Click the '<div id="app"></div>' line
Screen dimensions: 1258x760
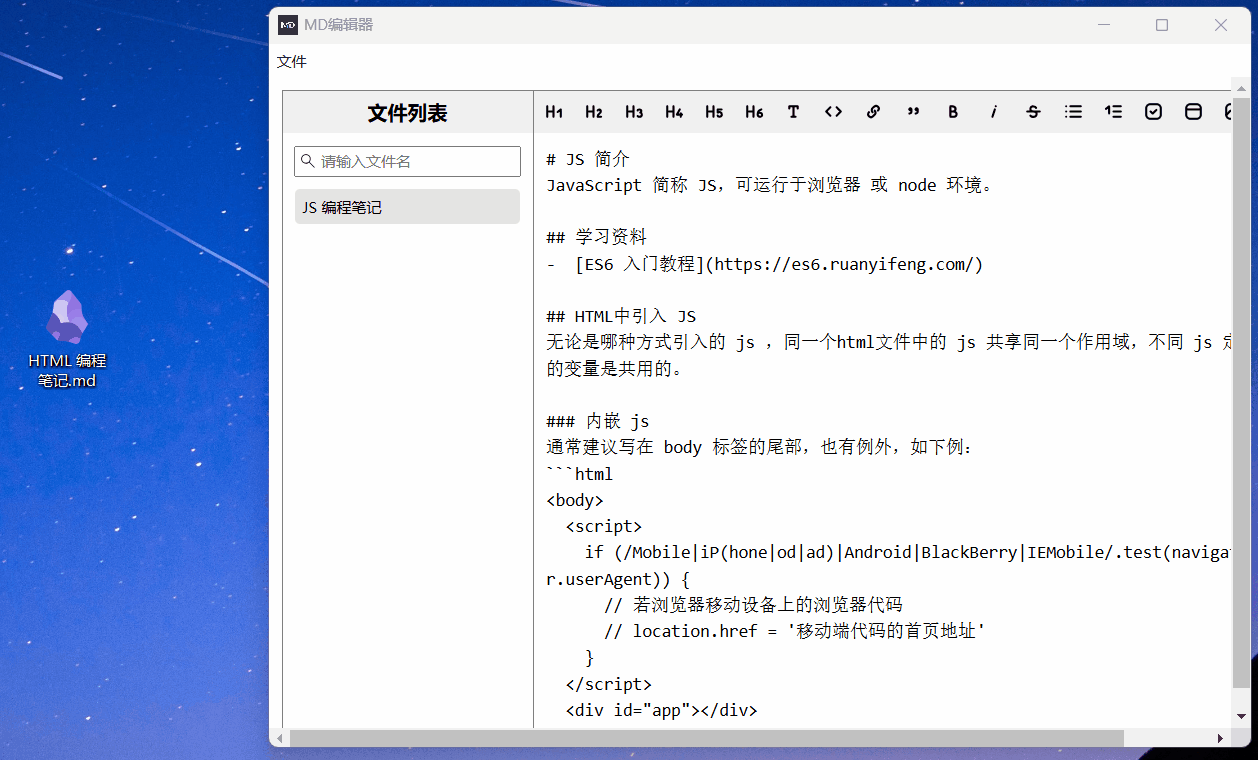(661, 710)
